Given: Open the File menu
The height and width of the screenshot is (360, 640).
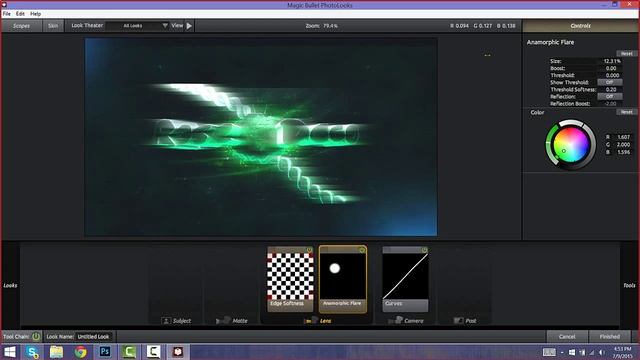Looking at the screenshot, I should point(7,14).
